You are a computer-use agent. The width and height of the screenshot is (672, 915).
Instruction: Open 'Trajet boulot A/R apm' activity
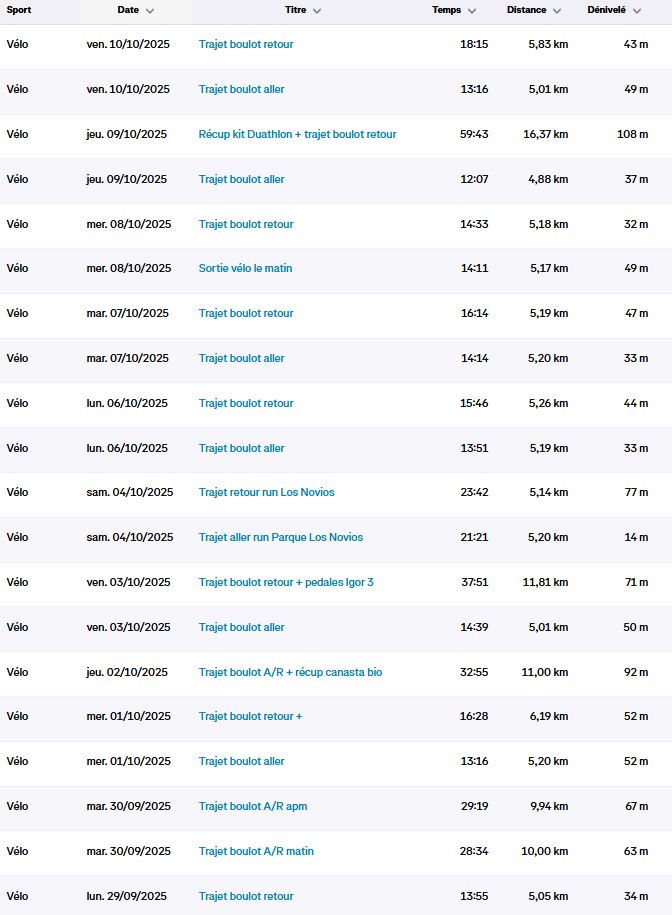coord(252,806)
